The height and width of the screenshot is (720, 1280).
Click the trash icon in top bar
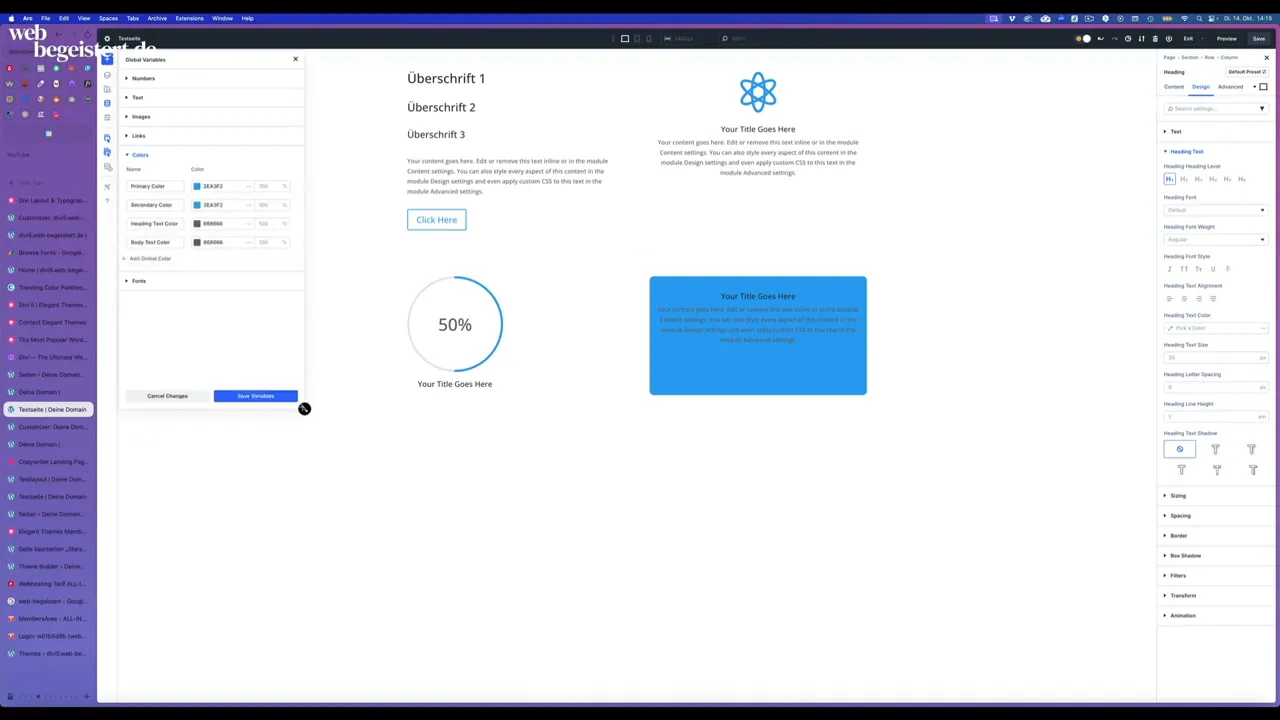[x=1155, y=39]
